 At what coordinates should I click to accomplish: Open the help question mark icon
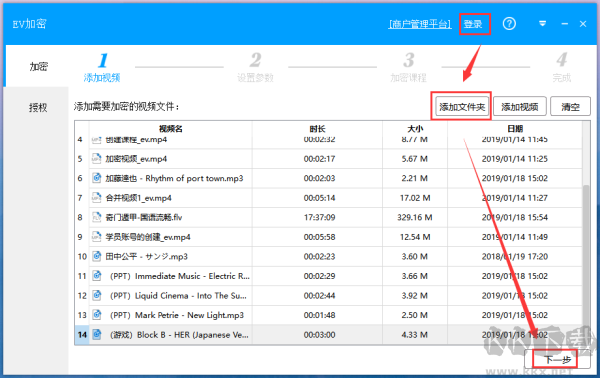tap(509, 24)
